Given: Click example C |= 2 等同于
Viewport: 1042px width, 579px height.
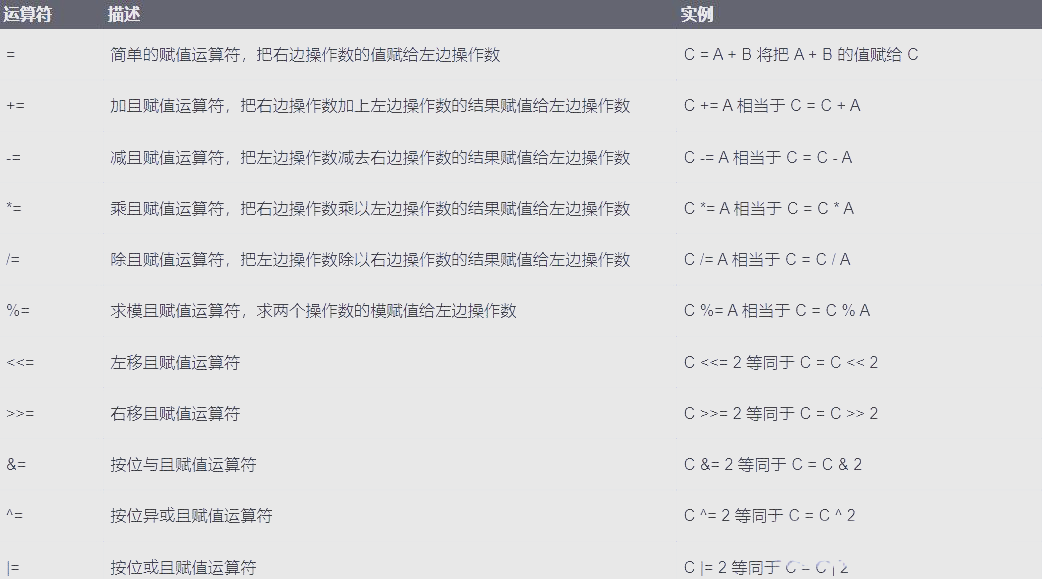Looking at the screenshot, I should pyautogui.click(x=767, y=568).
